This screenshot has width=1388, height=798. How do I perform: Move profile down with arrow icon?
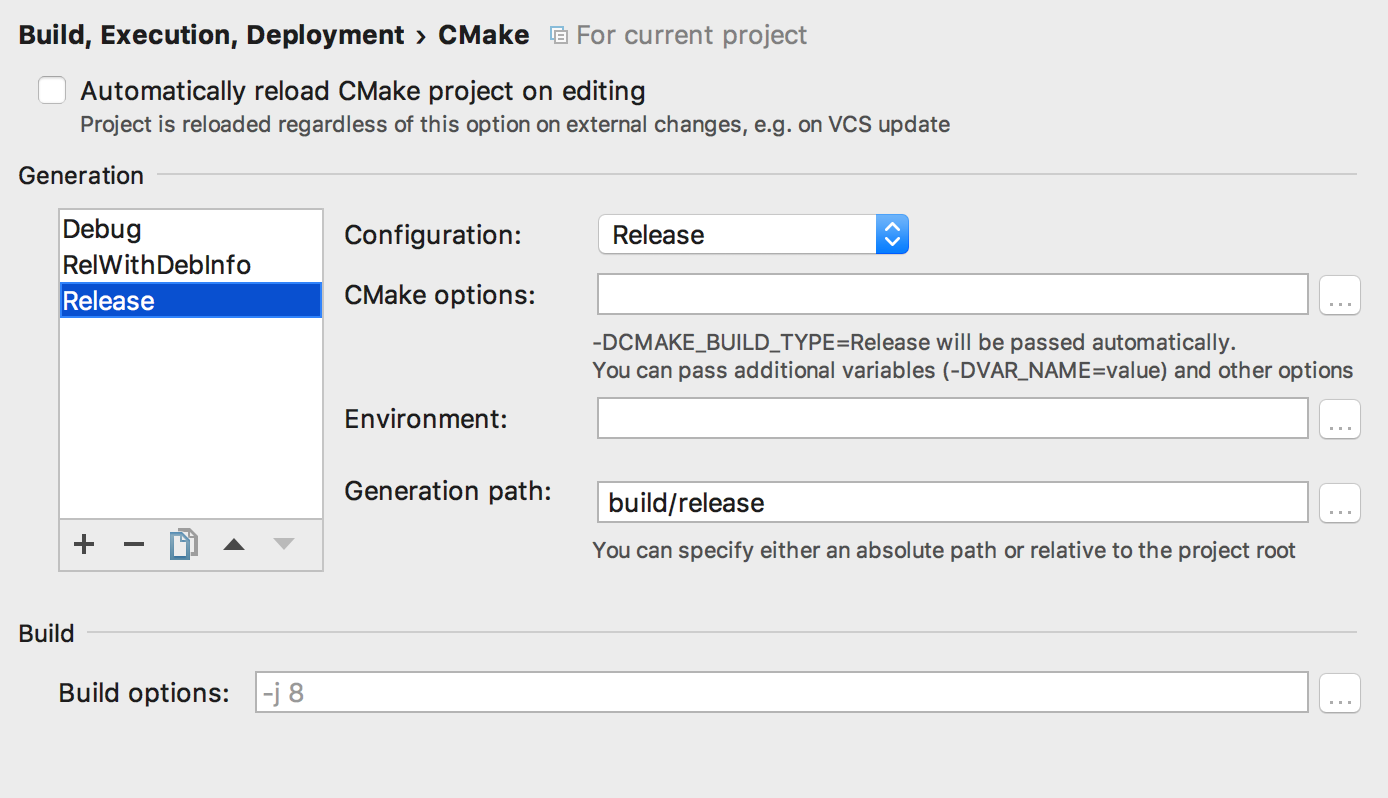tap(284, 544)
